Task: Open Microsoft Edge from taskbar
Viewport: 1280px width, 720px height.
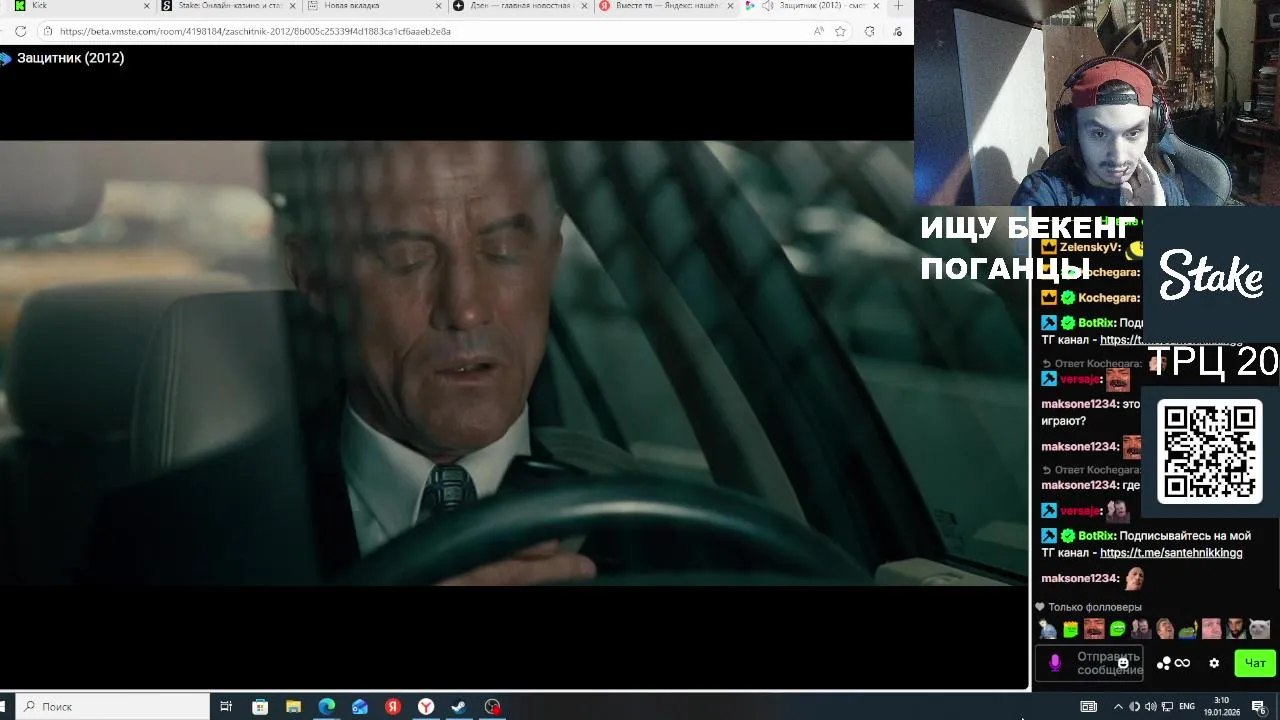Action: (326, 707)
